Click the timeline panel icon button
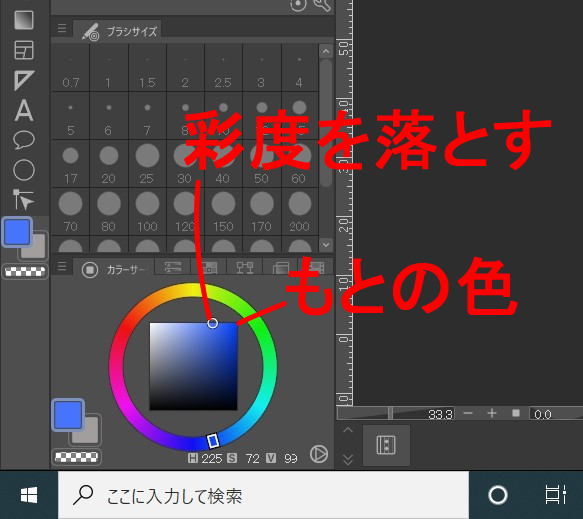The height and width of the screenshot is (519, 583). [x=386, y=445]
